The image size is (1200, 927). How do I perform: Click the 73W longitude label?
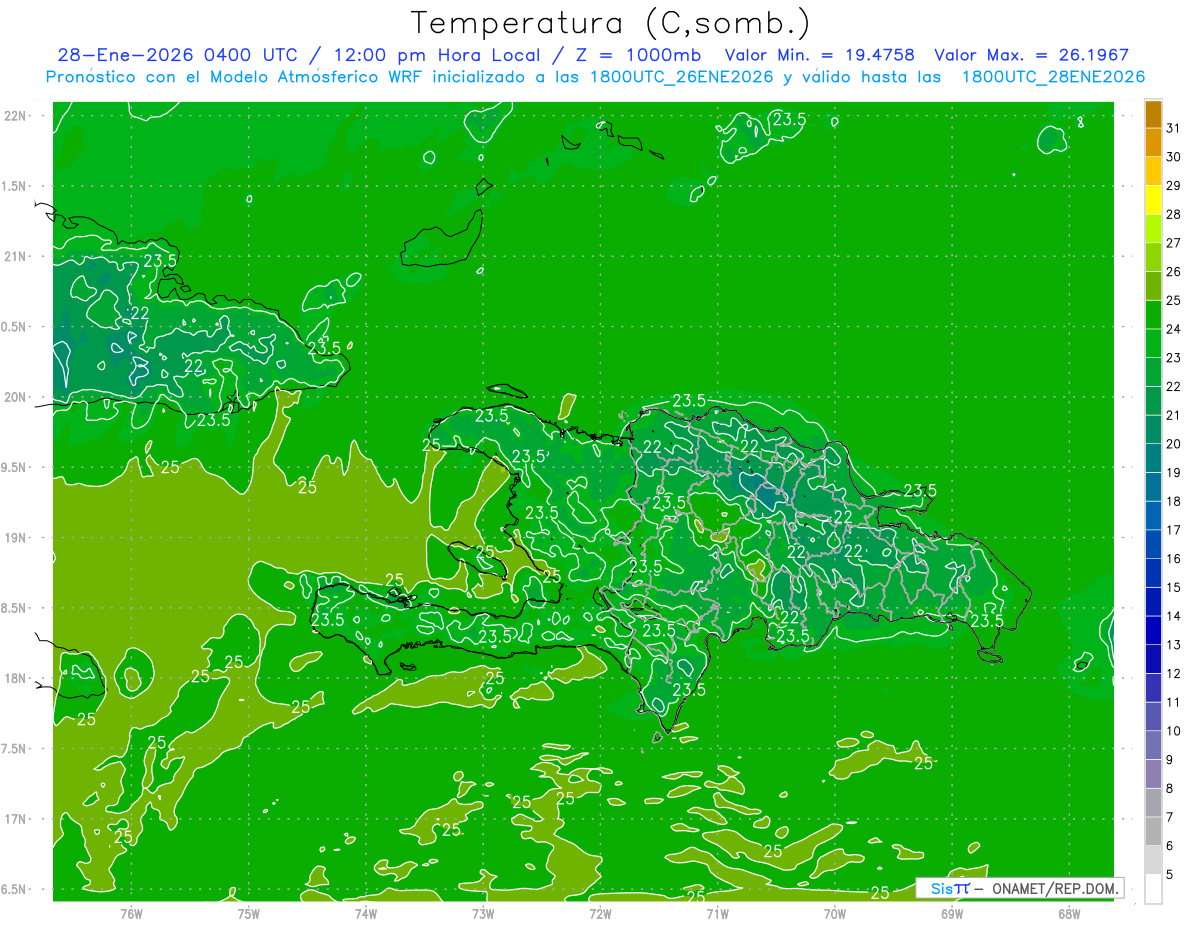pos(483,913)
